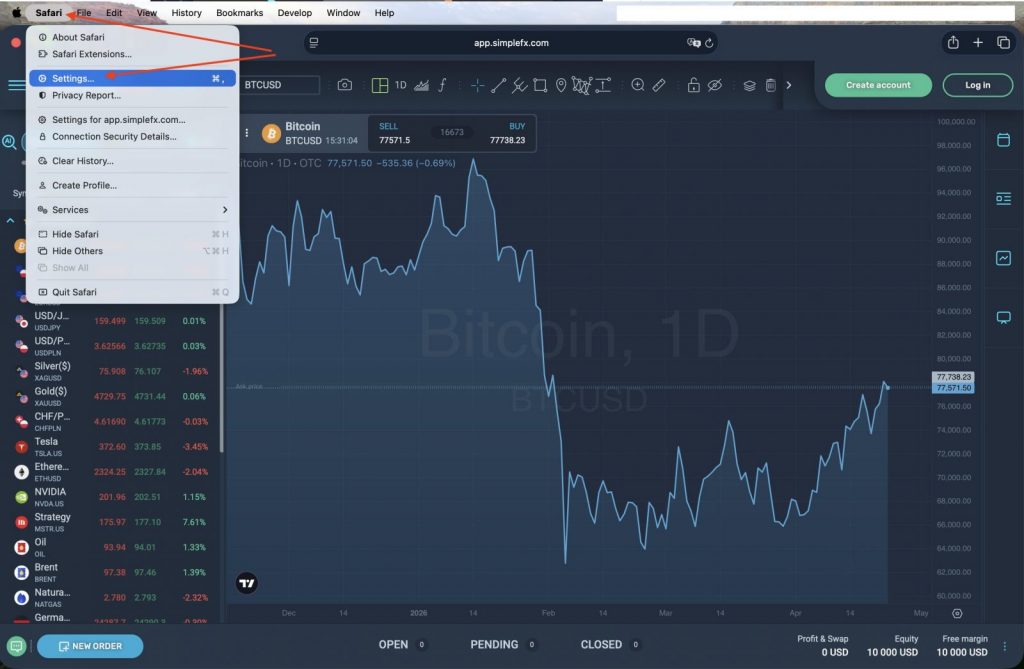Screen dimensions: 1024x669
Task: Click the BTCUSD symbol search field
Action: coord(279,85)
